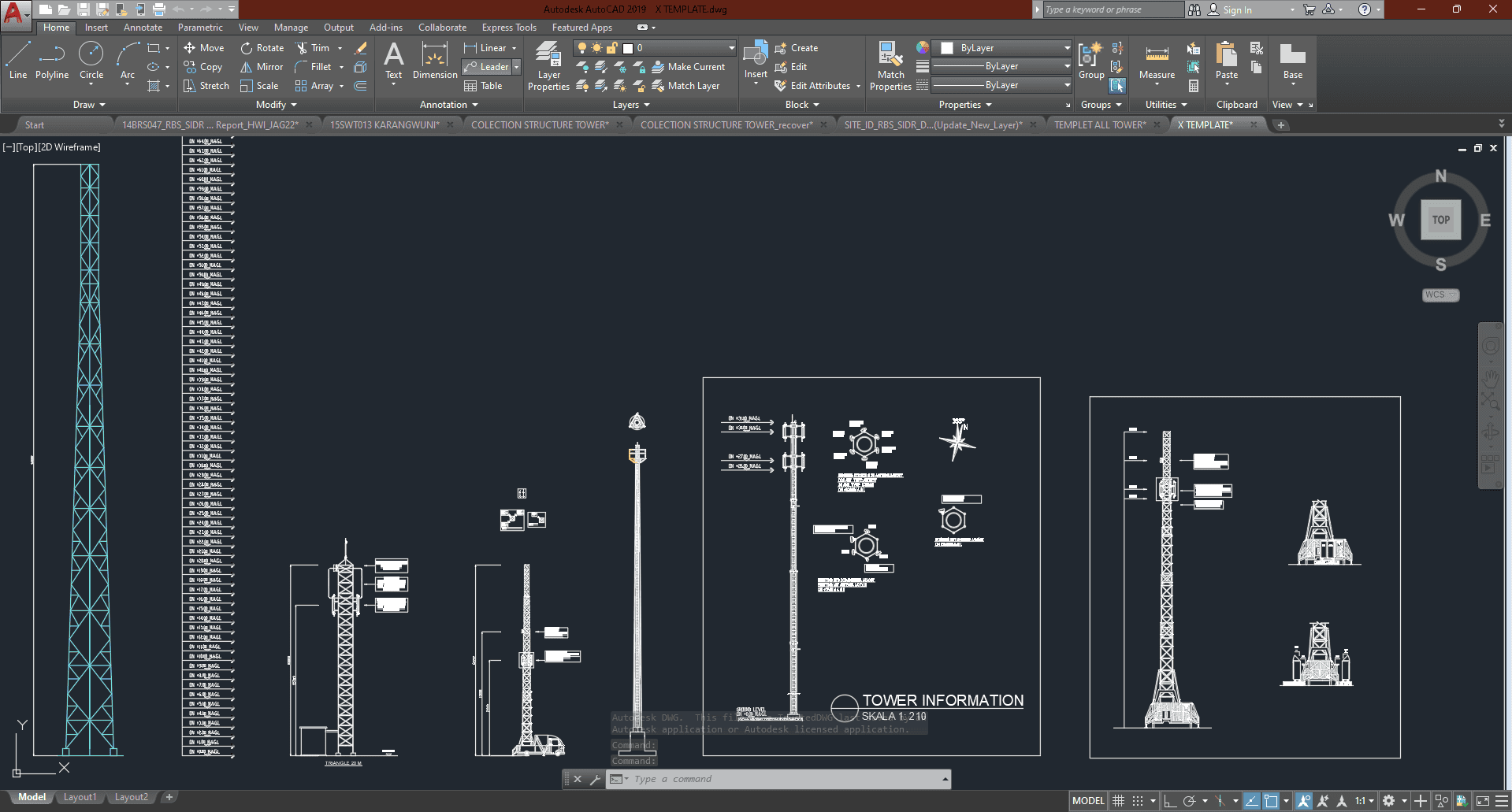Switch to TEMPLET ALL TOWER drawing tab
The image size is (1512, 812).
pos(1100,124)
